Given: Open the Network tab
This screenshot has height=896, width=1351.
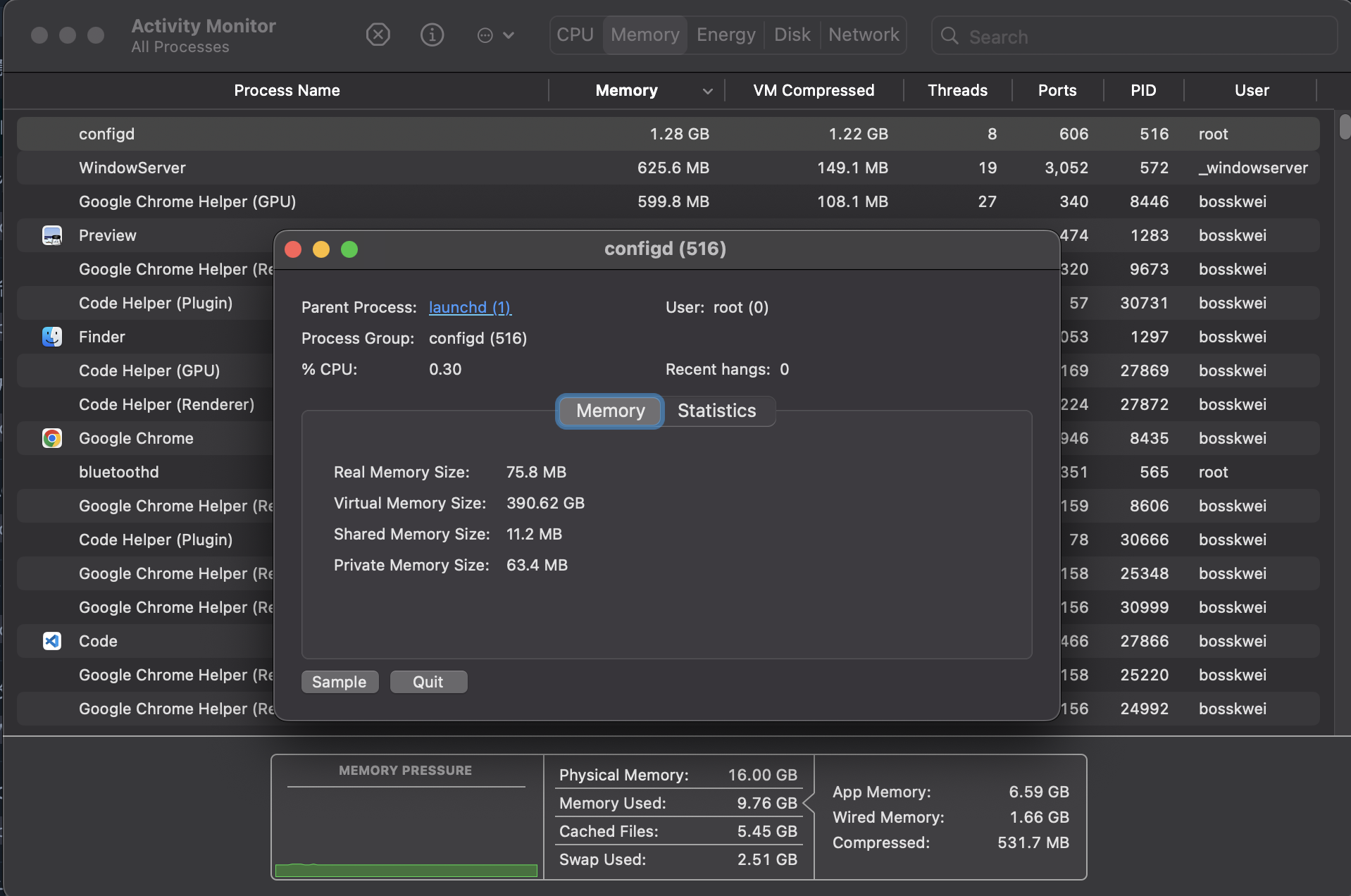Looking at the screenshot, I should point(864,35).
